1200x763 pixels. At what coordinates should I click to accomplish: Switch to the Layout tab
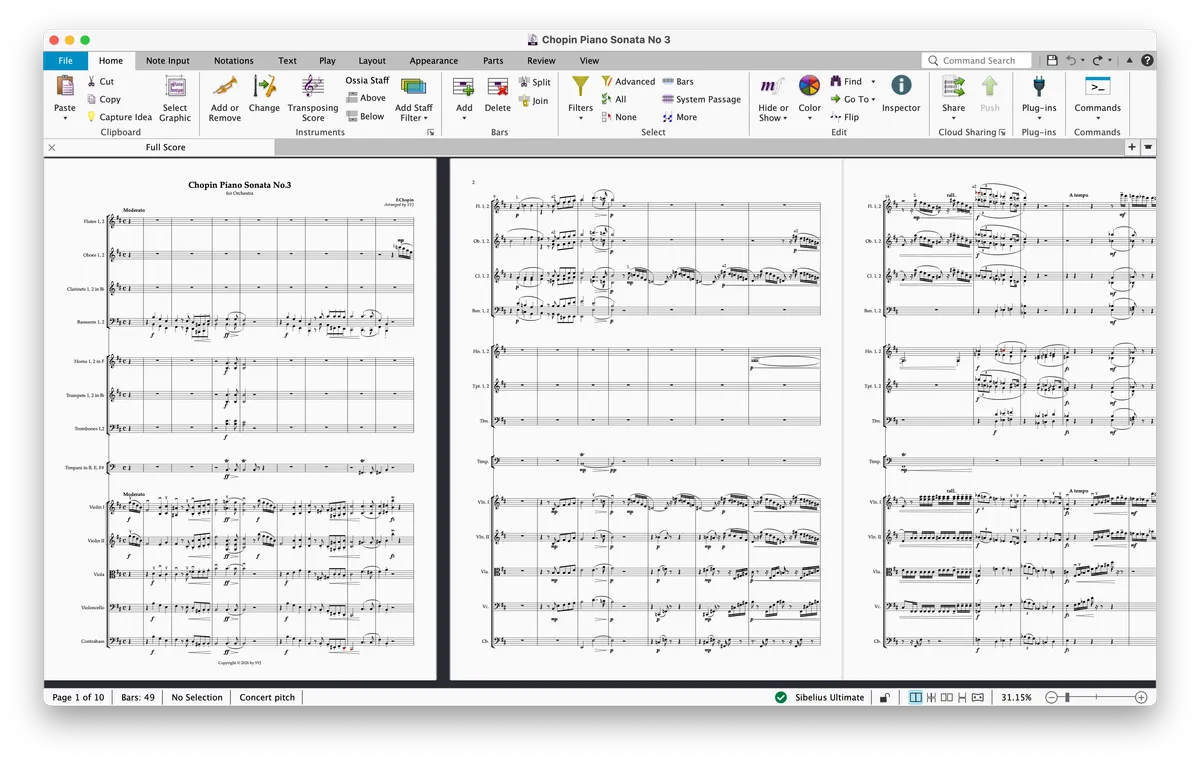pyautogui.click(x=372, y=61)
